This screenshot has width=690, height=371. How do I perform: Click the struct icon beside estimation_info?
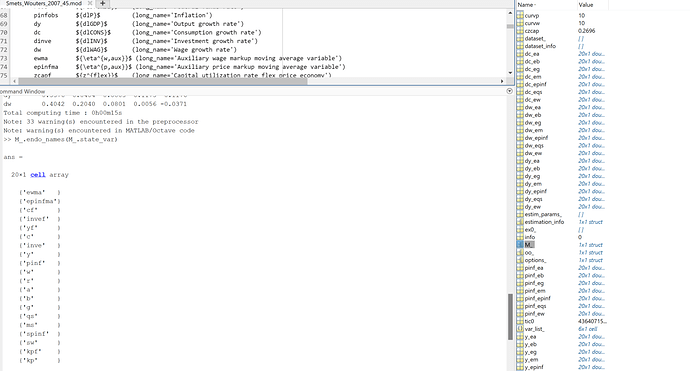[520, 222]
